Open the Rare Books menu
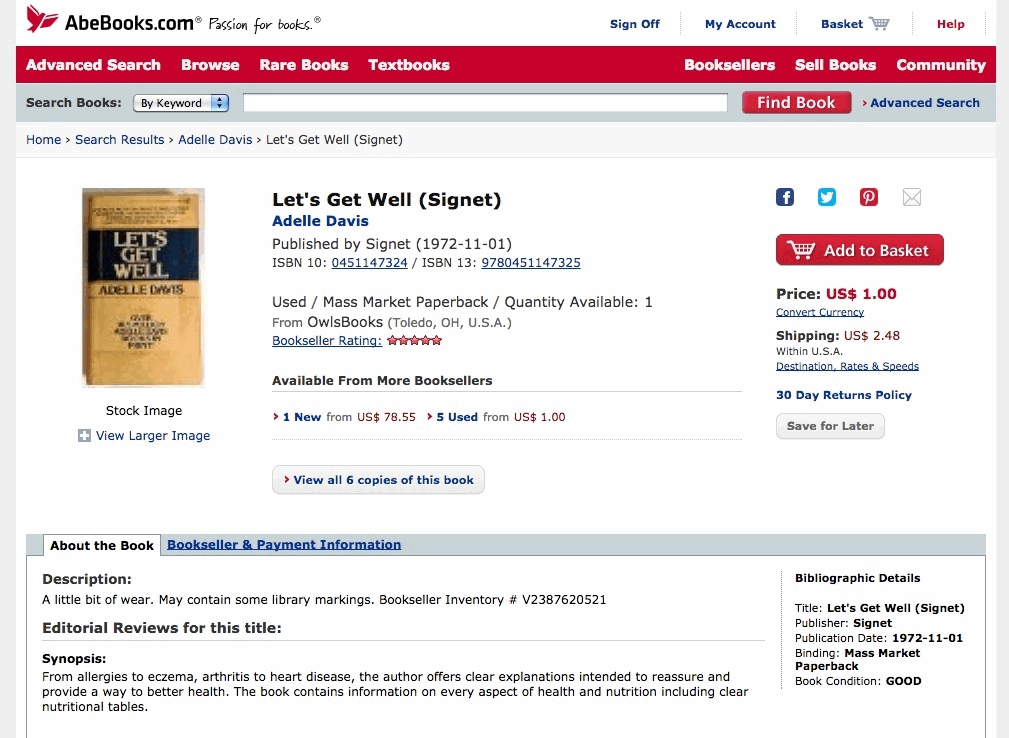Viewport: 1009px width, 738px height. pos(304,65)
